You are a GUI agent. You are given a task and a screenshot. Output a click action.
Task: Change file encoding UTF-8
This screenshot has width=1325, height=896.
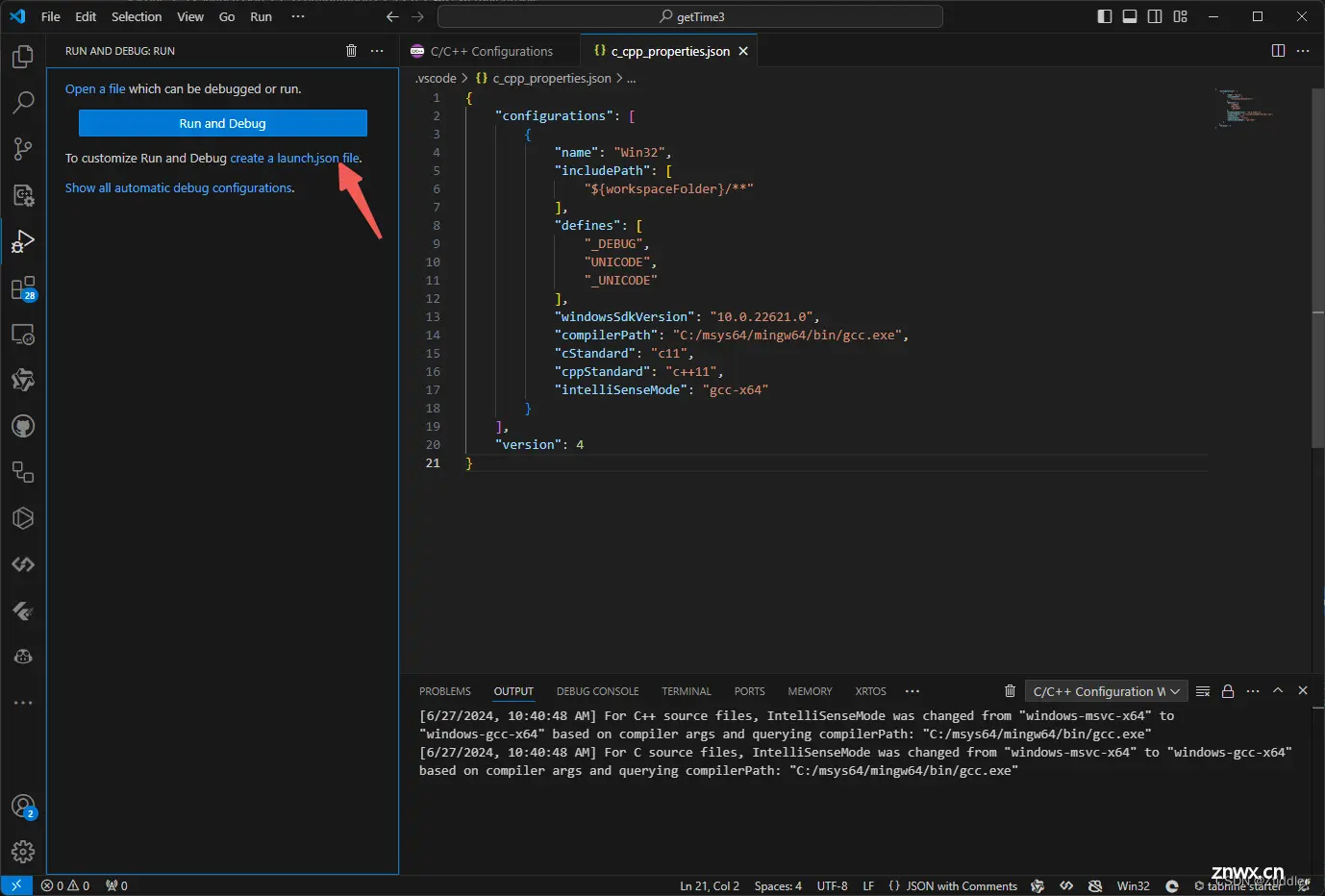833,885
